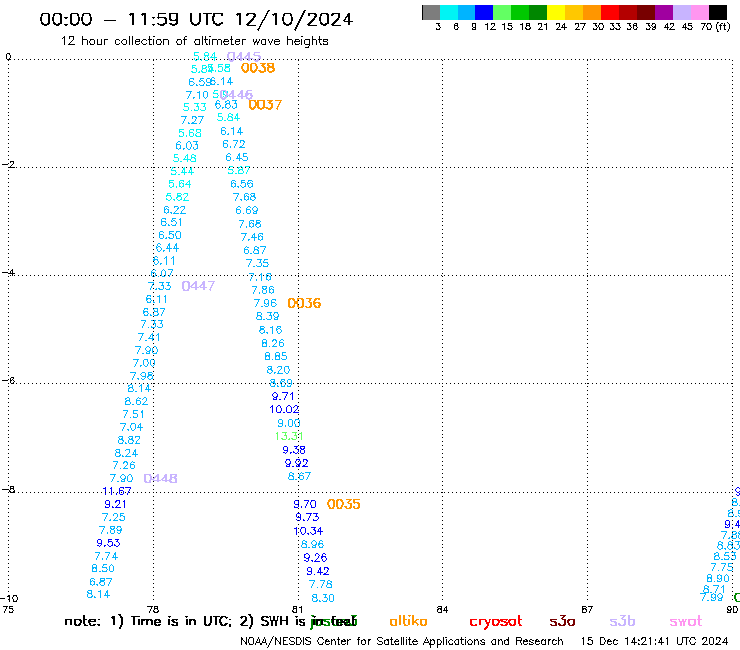Click the 70 (ft) legend label

715,27
